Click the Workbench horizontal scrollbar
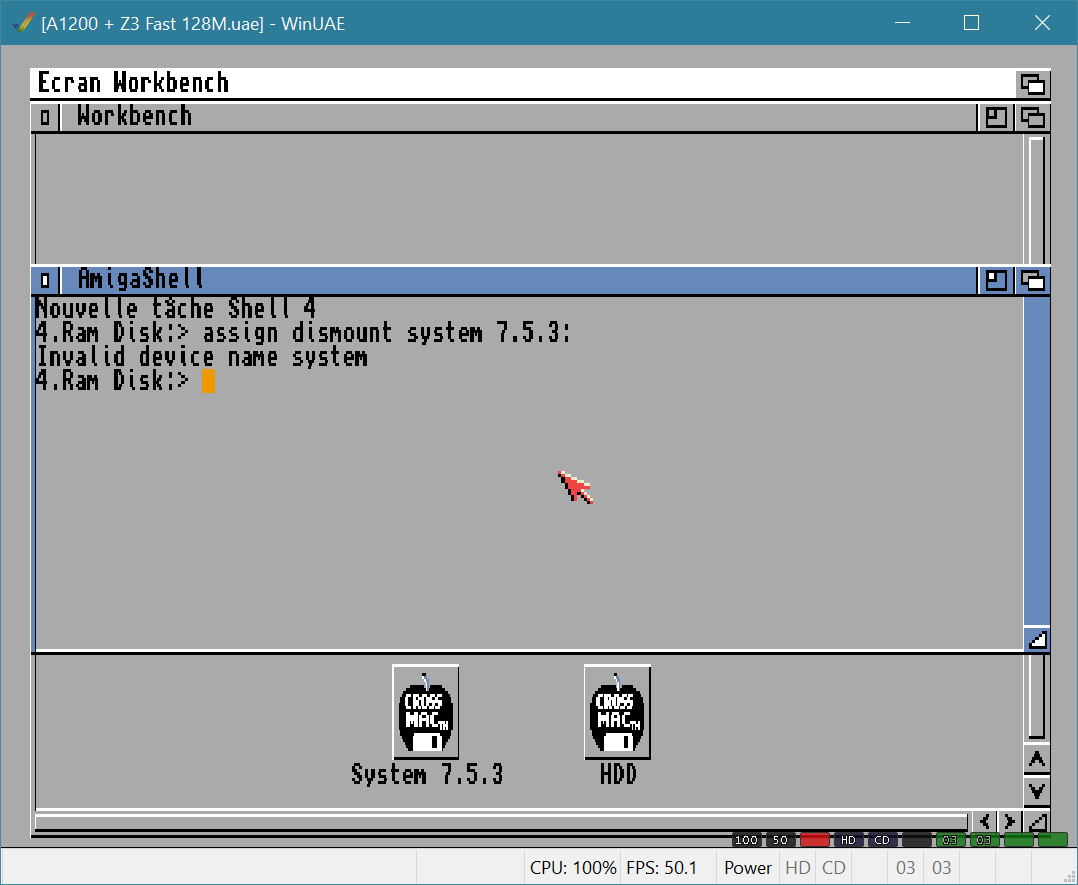The image size is (1078, 885). (500, 822)
